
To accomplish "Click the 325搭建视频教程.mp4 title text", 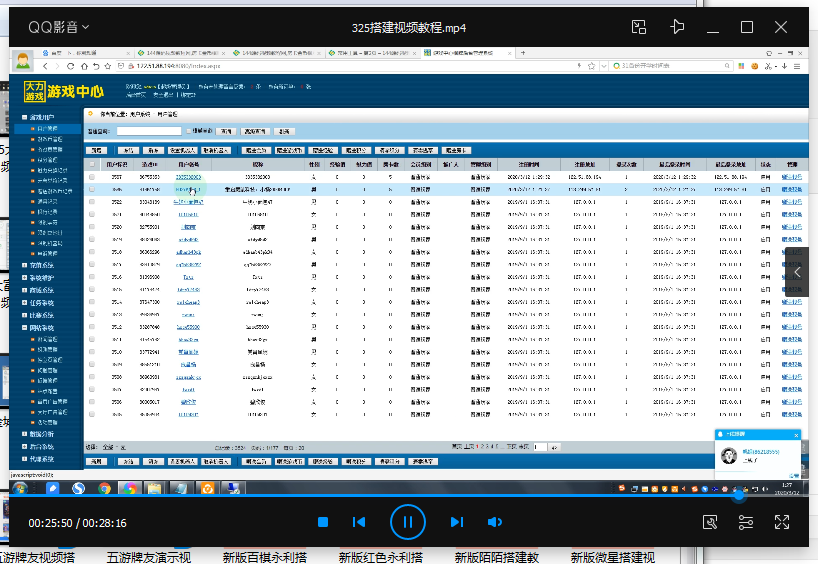I will [x=409, y=27].
